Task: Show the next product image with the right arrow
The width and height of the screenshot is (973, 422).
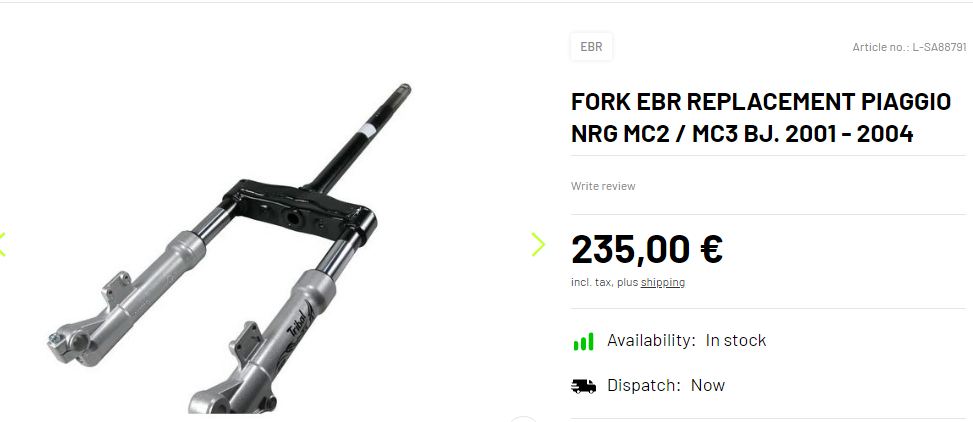Action: (x=538, y=245)
